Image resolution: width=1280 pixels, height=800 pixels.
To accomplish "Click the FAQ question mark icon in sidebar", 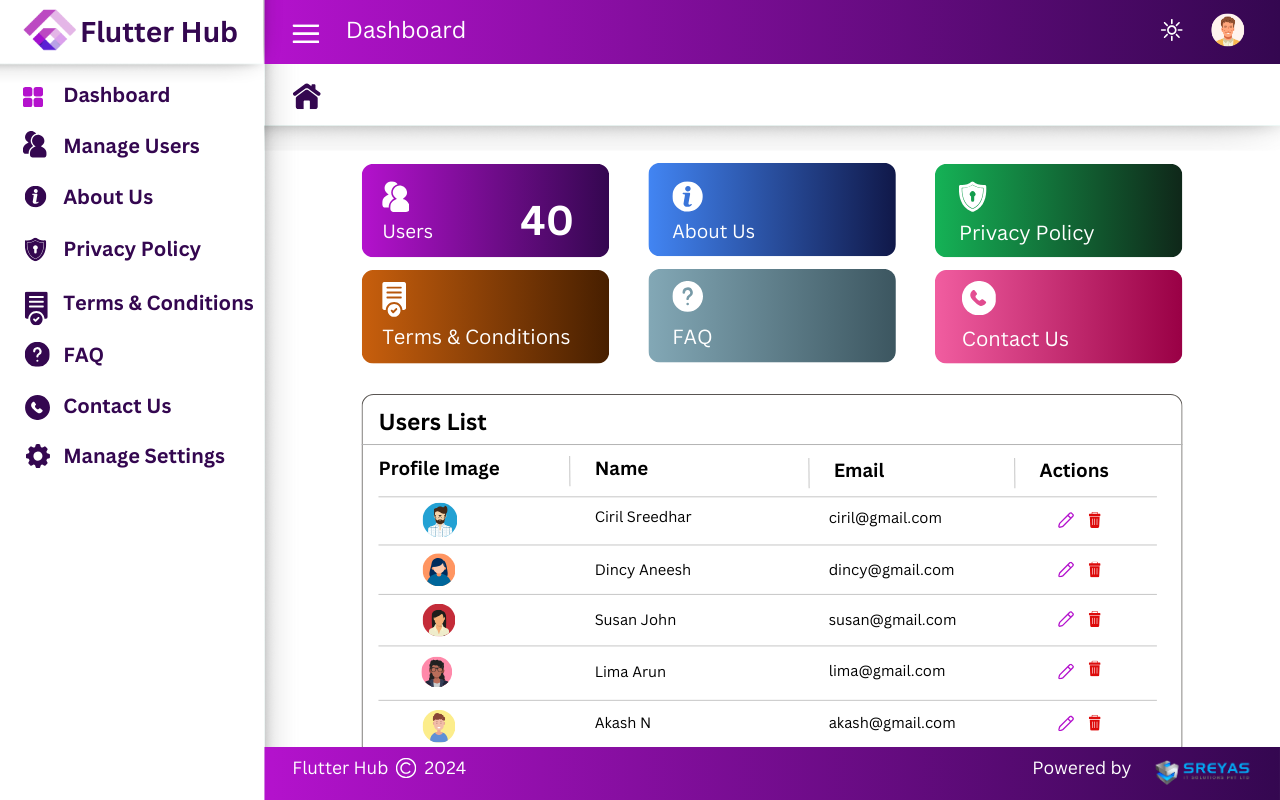I will click(x=37, y=354).
